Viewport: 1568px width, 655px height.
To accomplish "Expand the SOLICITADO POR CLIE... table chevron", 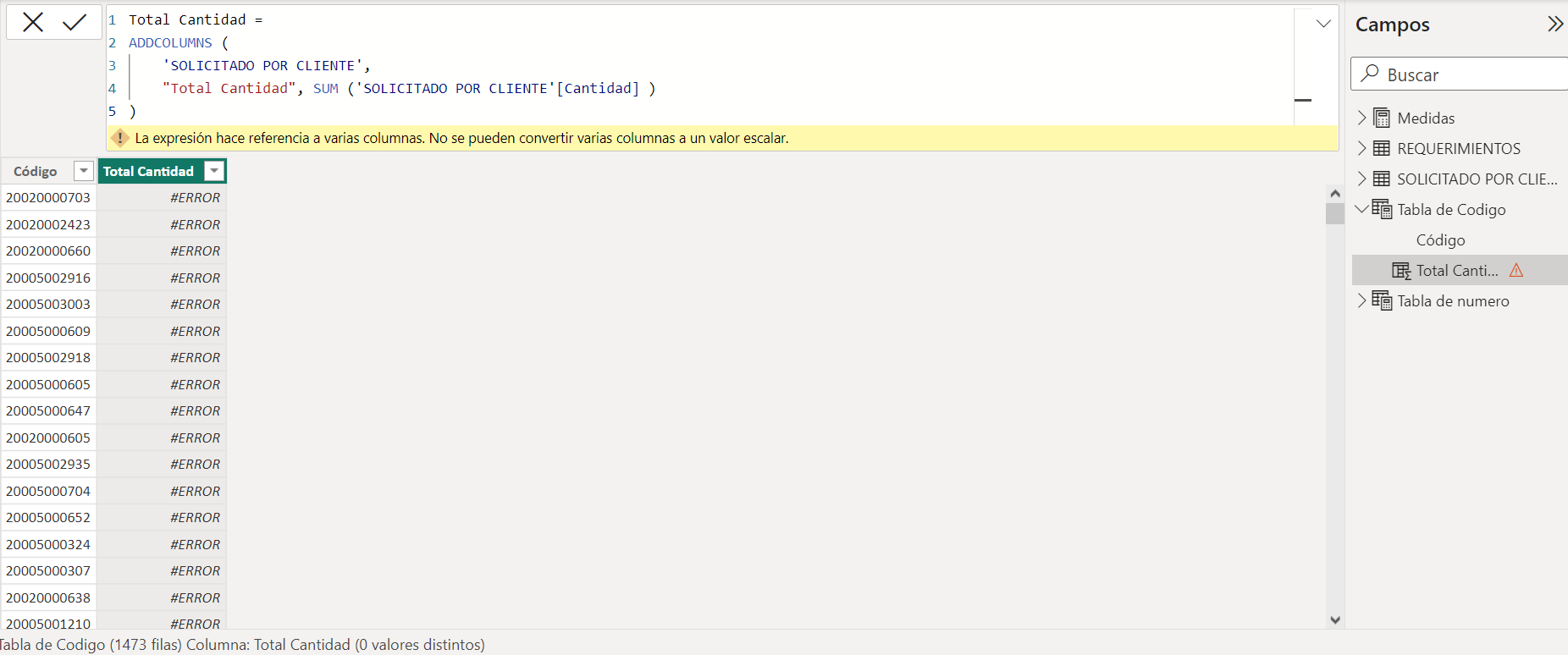I will pyautogui.click(x=1361, y=179).
